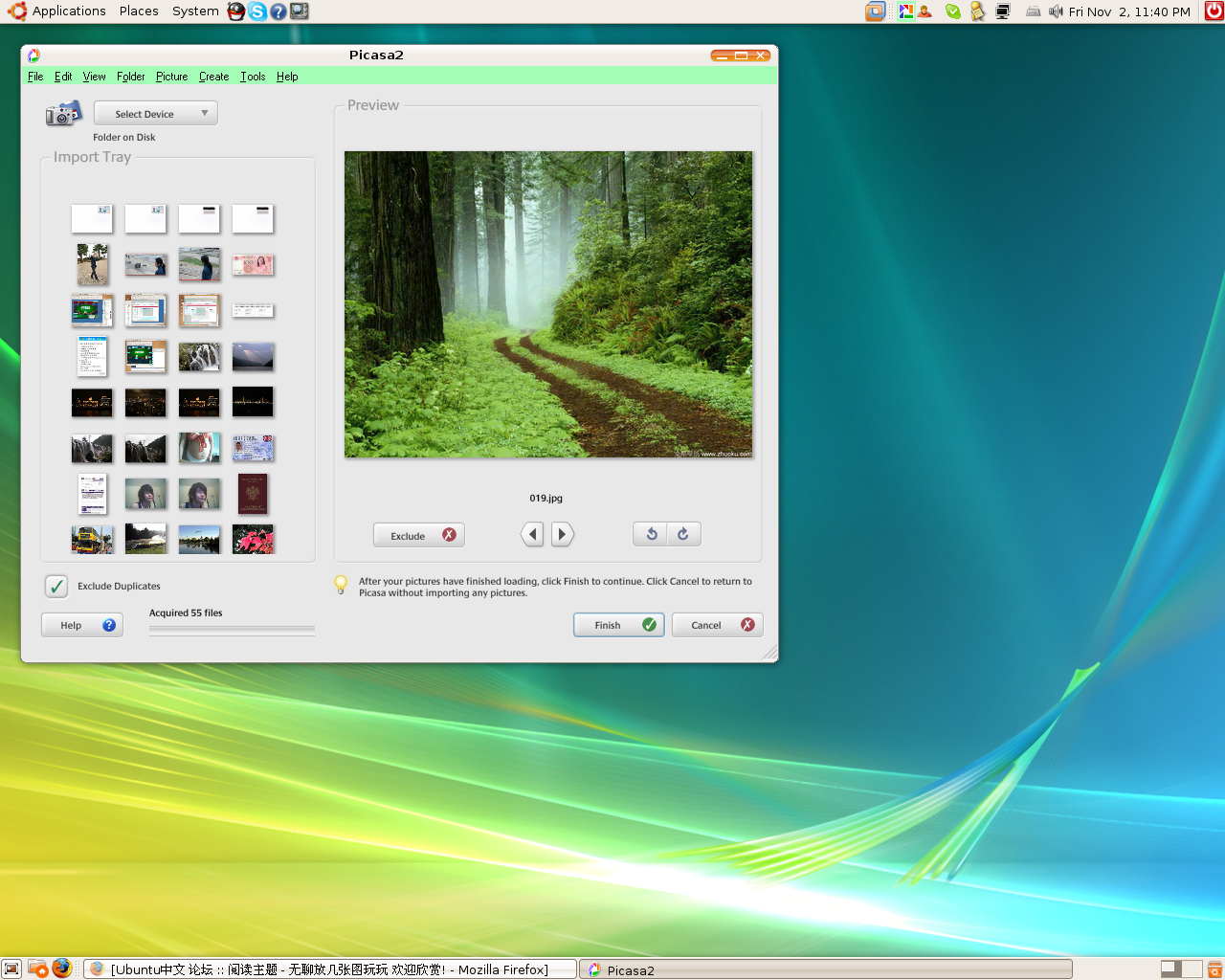The height and width of the screenshot is (980, 1225).
Task: Click the acquired files progress bar
Action: [x=232, y=629]
